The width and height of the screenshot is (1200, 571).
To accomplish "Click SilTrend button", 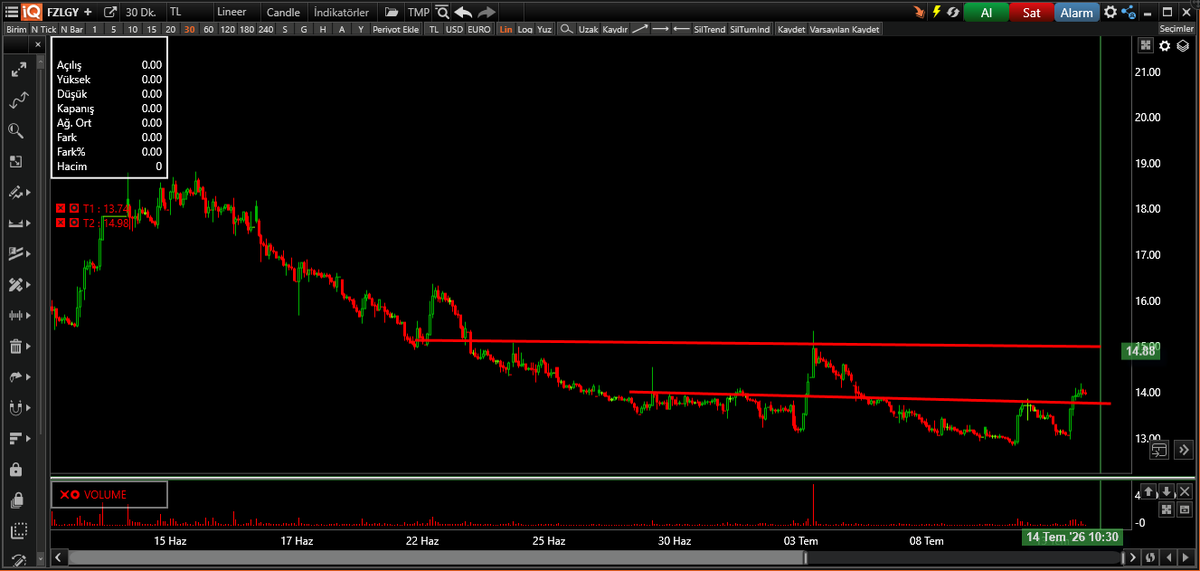I will 710,30.
